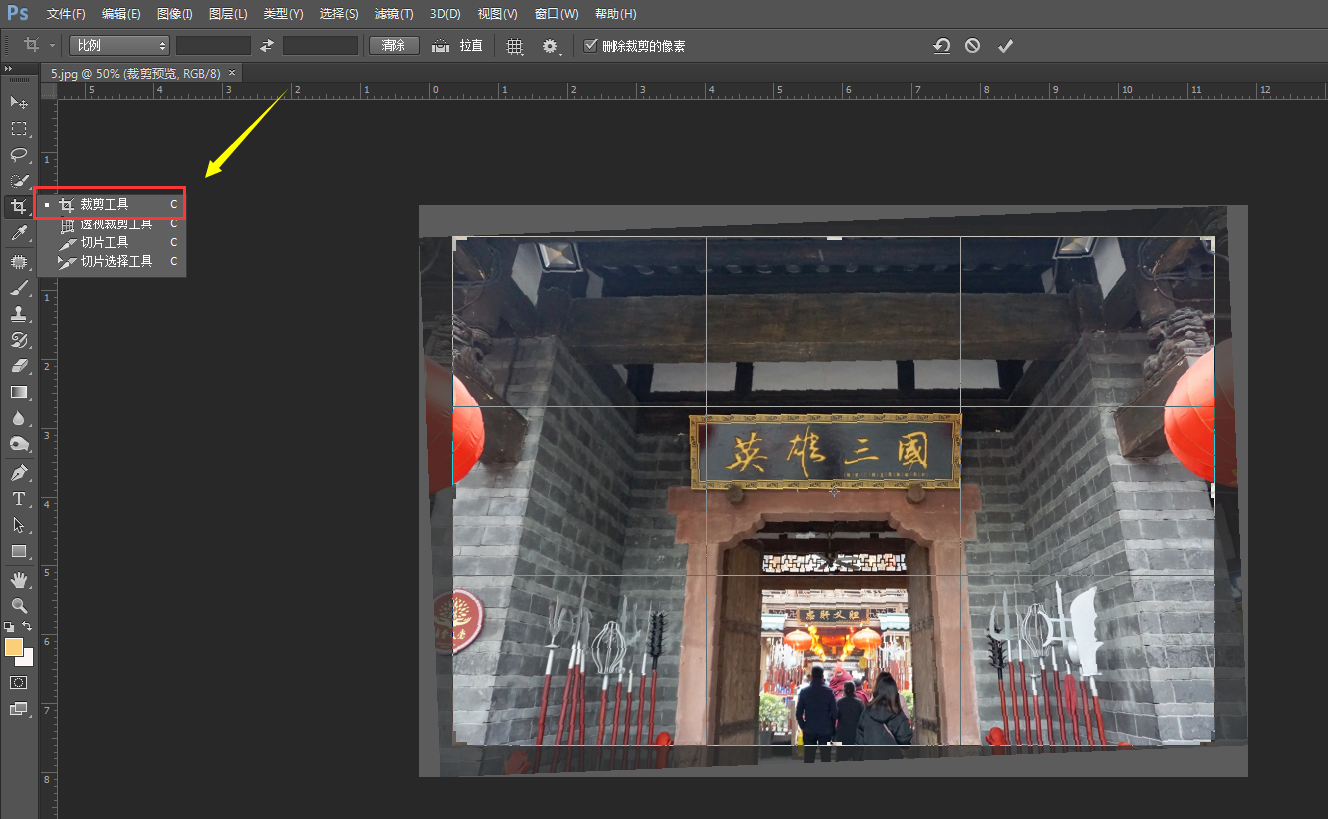1328x819 pixels.
Task: Select the Eyedropper tool
Action: (18, 233)
